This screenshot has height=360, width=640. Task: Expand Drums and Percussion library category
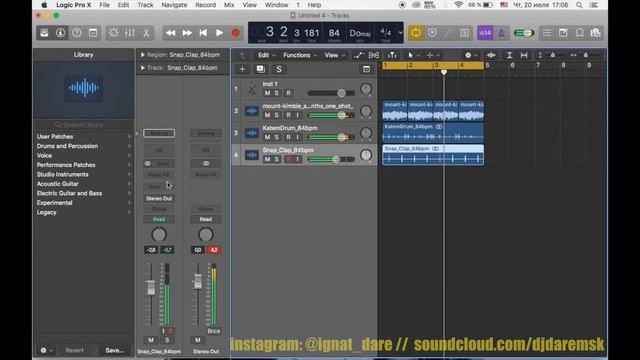click(83, 146)
